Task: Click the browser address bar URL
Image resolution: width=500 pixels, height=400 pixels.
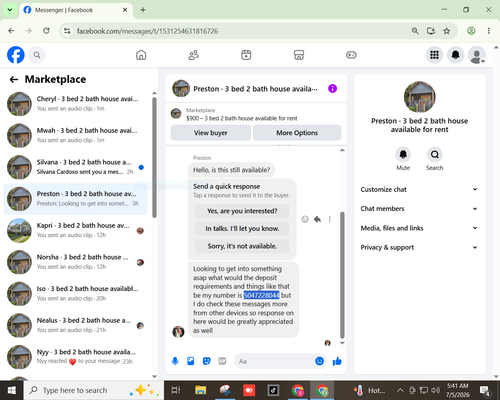Action: [x=147, y=31]
